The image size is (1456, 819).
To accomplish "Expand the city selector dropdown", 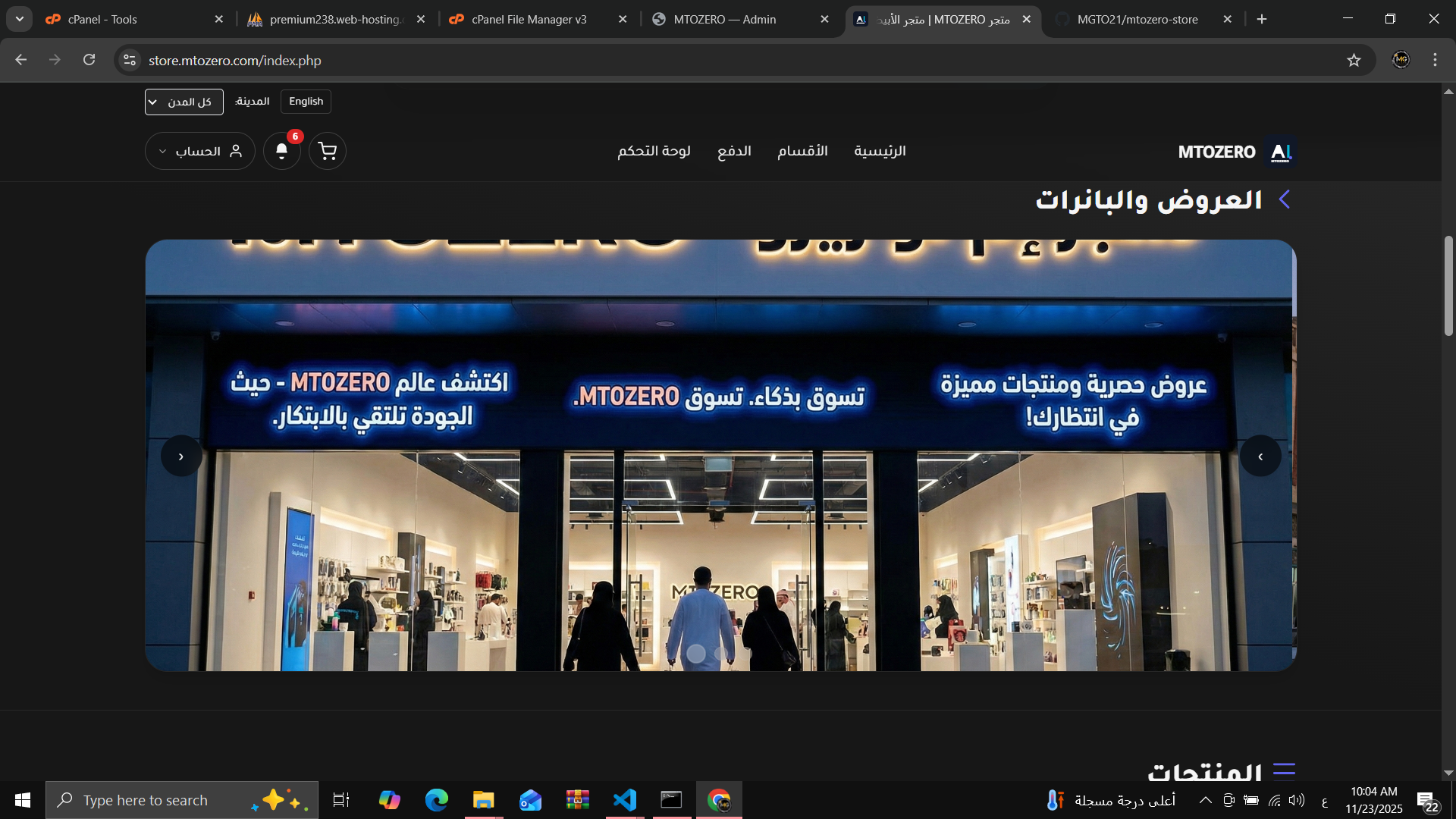I will click(184, 102).
